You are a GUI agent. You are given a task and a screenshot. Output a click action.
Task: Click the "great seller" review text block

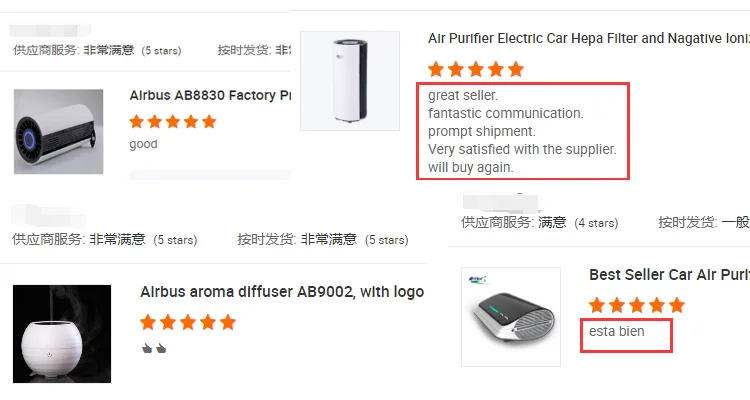[x=522, y=131]
